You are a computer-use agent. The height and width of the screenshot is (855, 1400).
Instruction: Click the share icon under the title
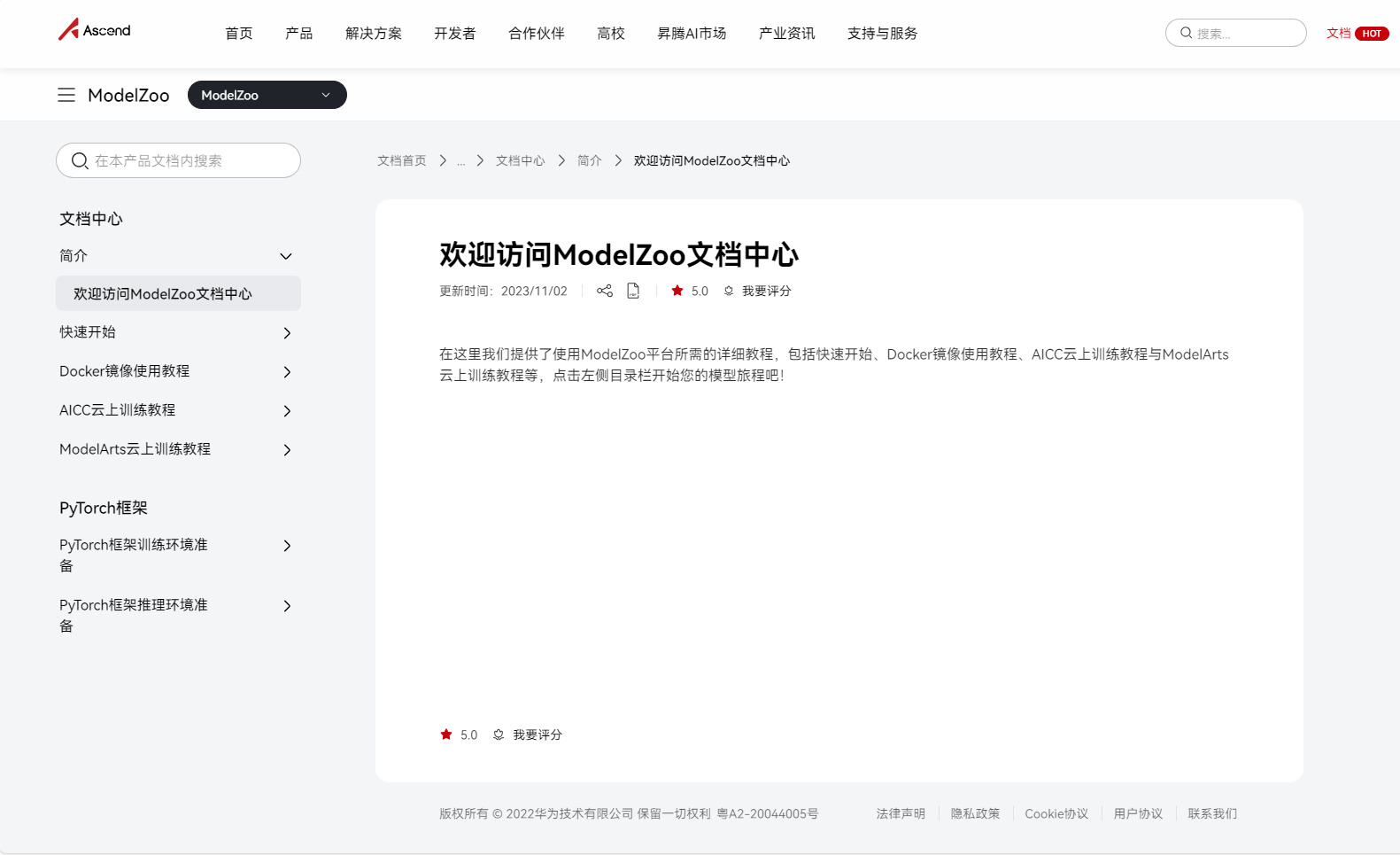click(605, 291)
